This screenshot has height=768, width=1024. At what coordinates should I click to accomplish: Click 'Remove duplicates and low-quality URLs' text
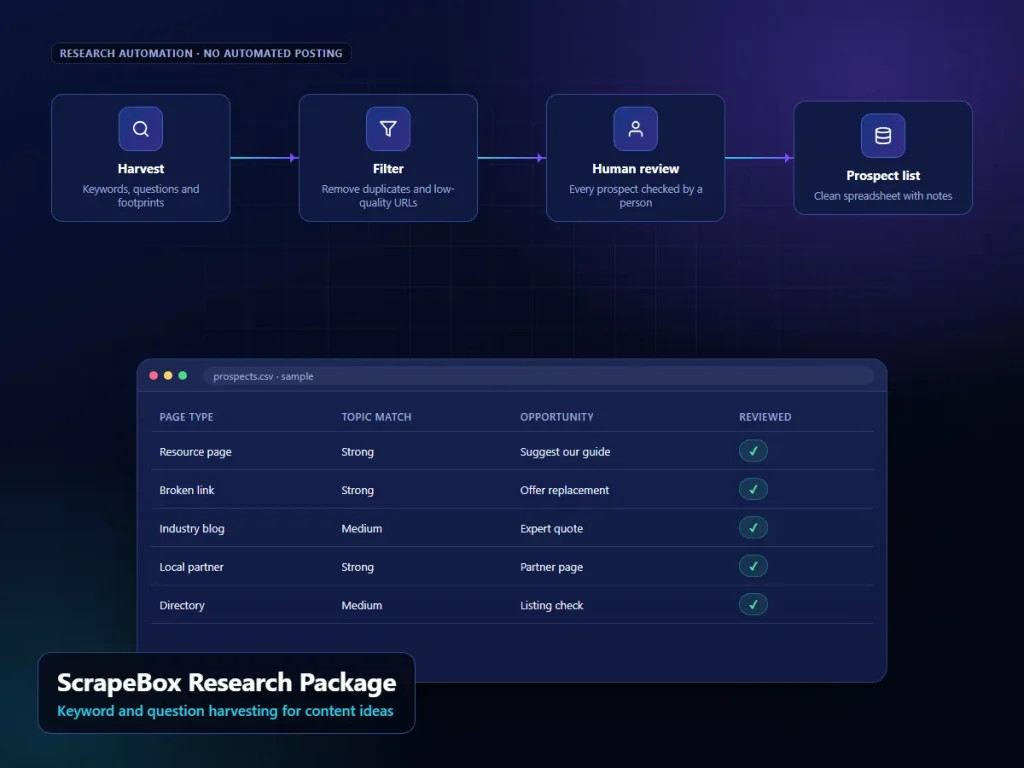[x=388, y=196]
